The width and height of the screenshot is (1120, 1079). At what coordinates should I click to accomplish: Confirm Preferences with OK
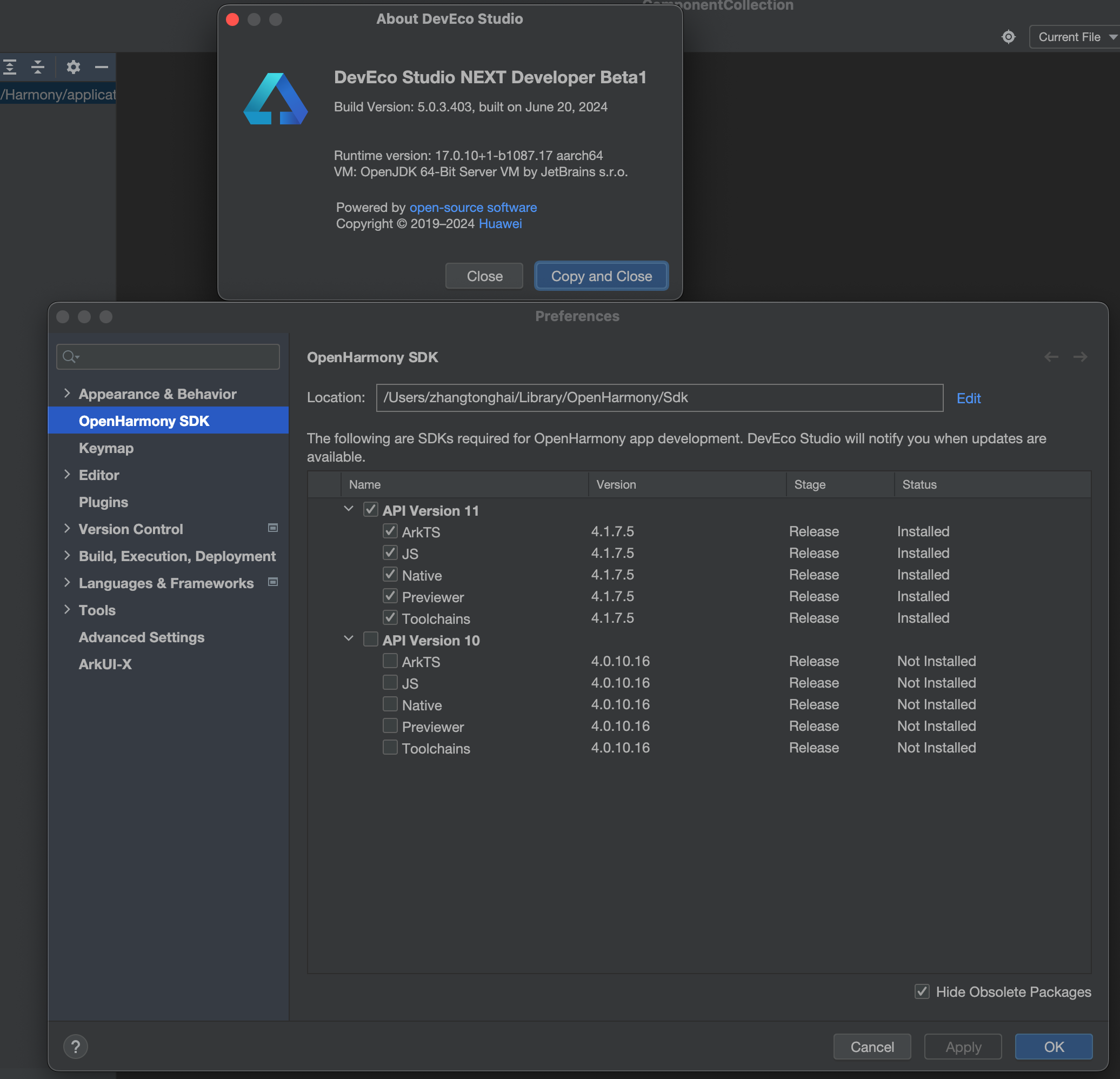(1054, 1047)
